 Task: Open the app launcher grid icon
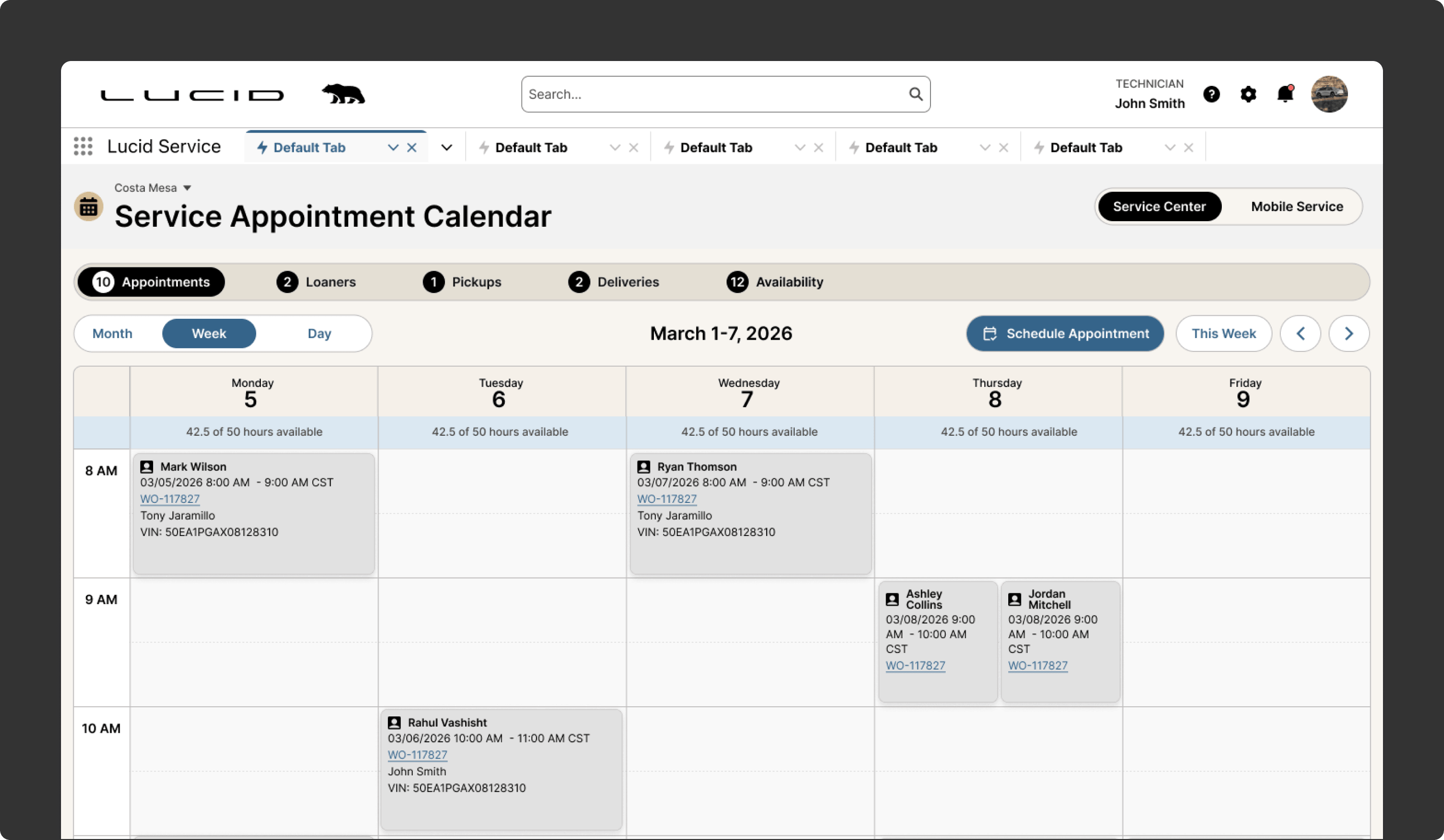83,146
